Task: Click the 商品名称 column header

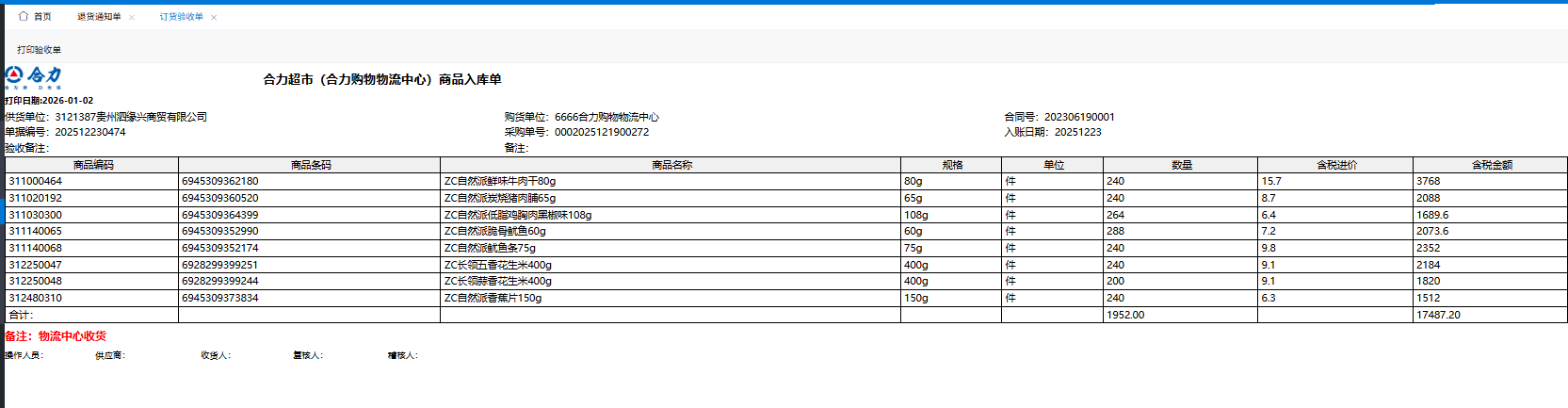Action: coord(671,165)
